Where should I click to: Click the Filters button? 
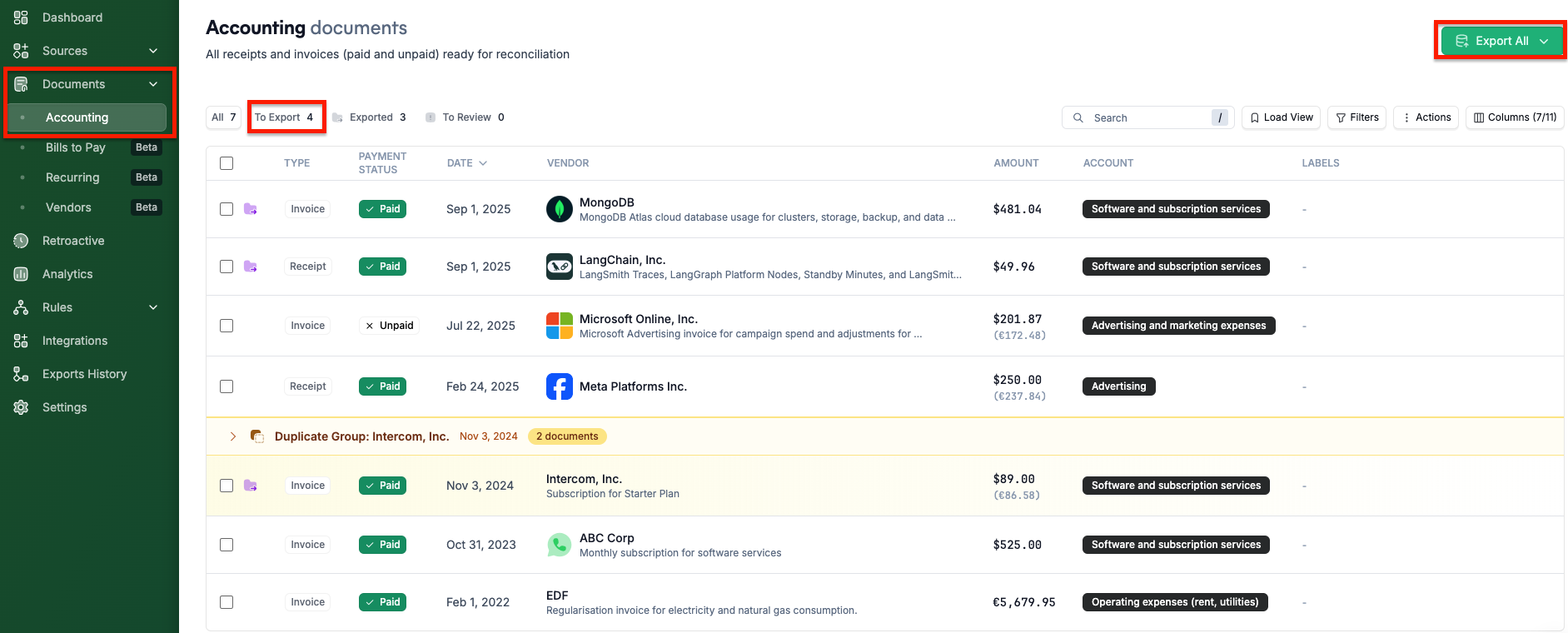pyautogui.click(x=1356, y=117)
